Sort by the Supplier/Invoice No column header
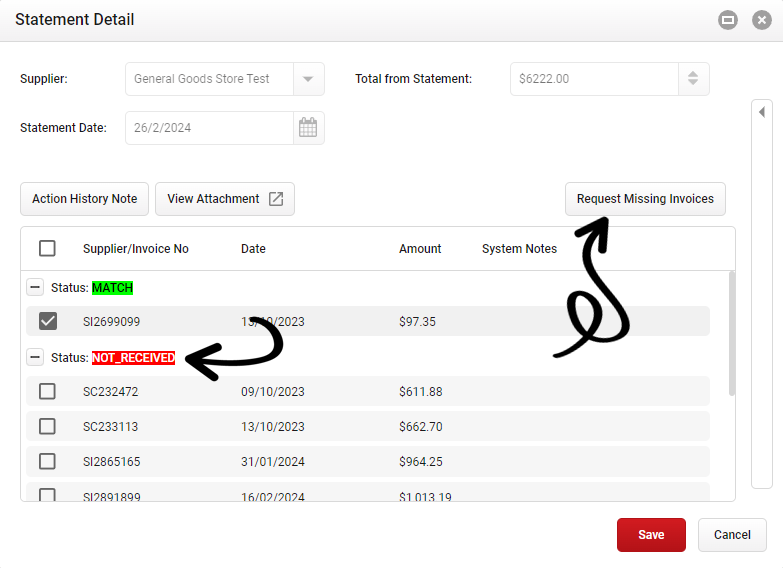Screen dimensions: 783x568 tap(136, 249)
